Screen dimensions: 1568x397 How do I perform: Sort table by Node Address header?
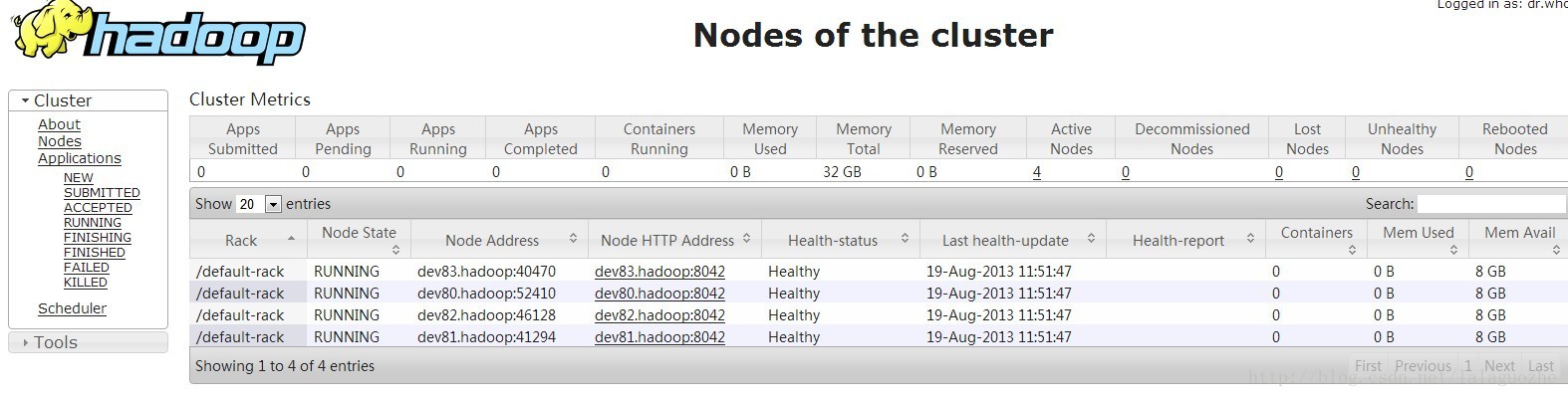pyautogui.click(x=498, y=240)
